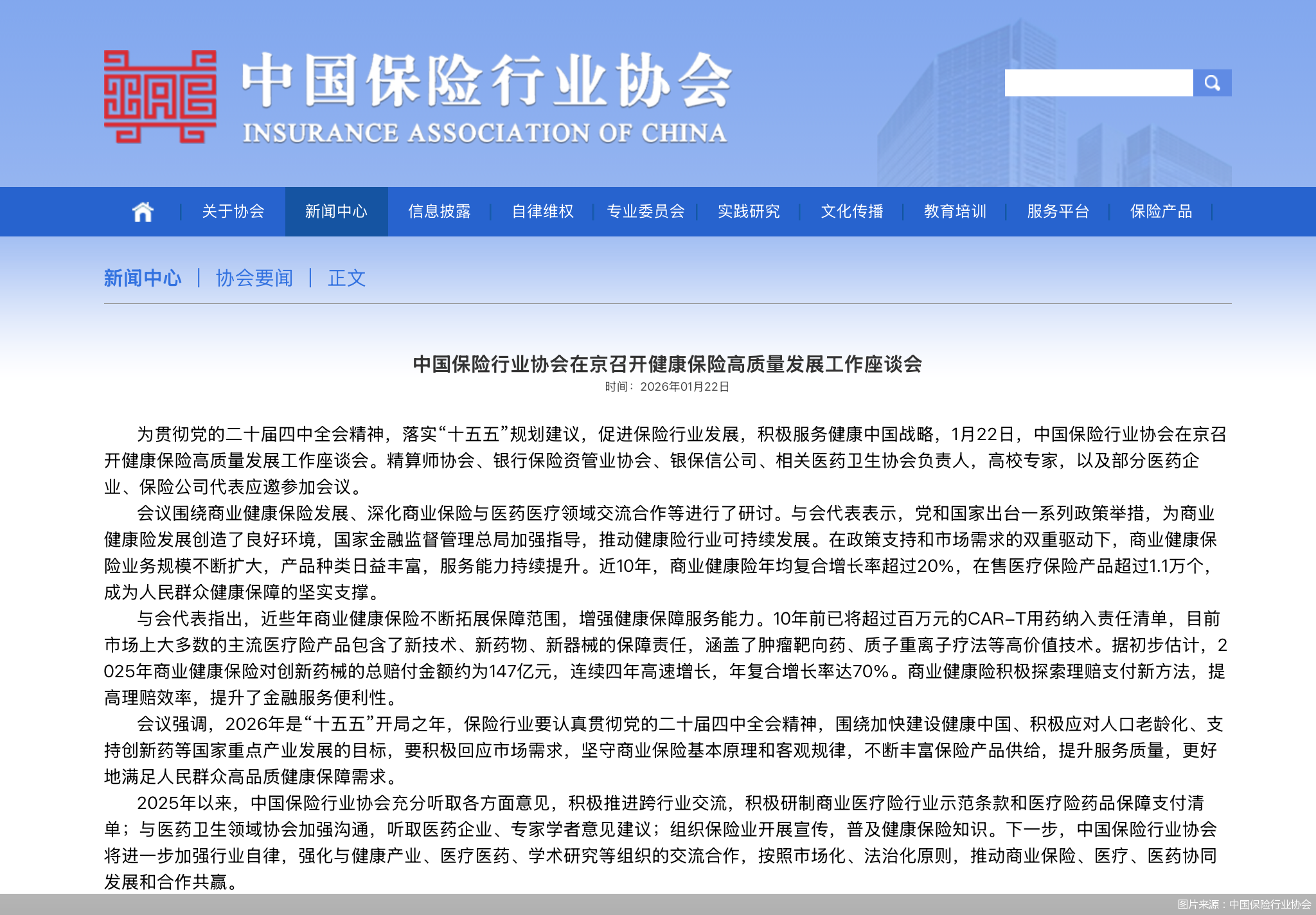The width and height of the screenshot is (1316, 915).
Task: Click the search input field
Action: click(x=1099, y=82)
